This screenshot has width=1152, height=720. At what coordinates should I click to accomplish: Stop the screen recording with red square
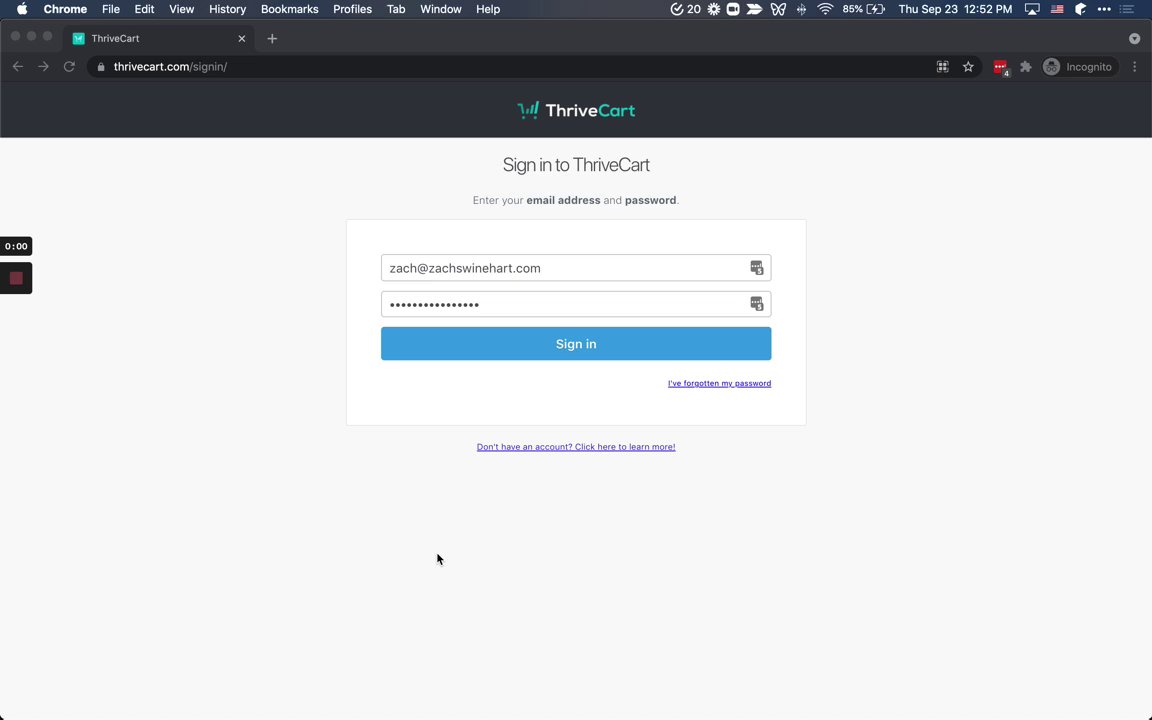[x=16, y=278]
